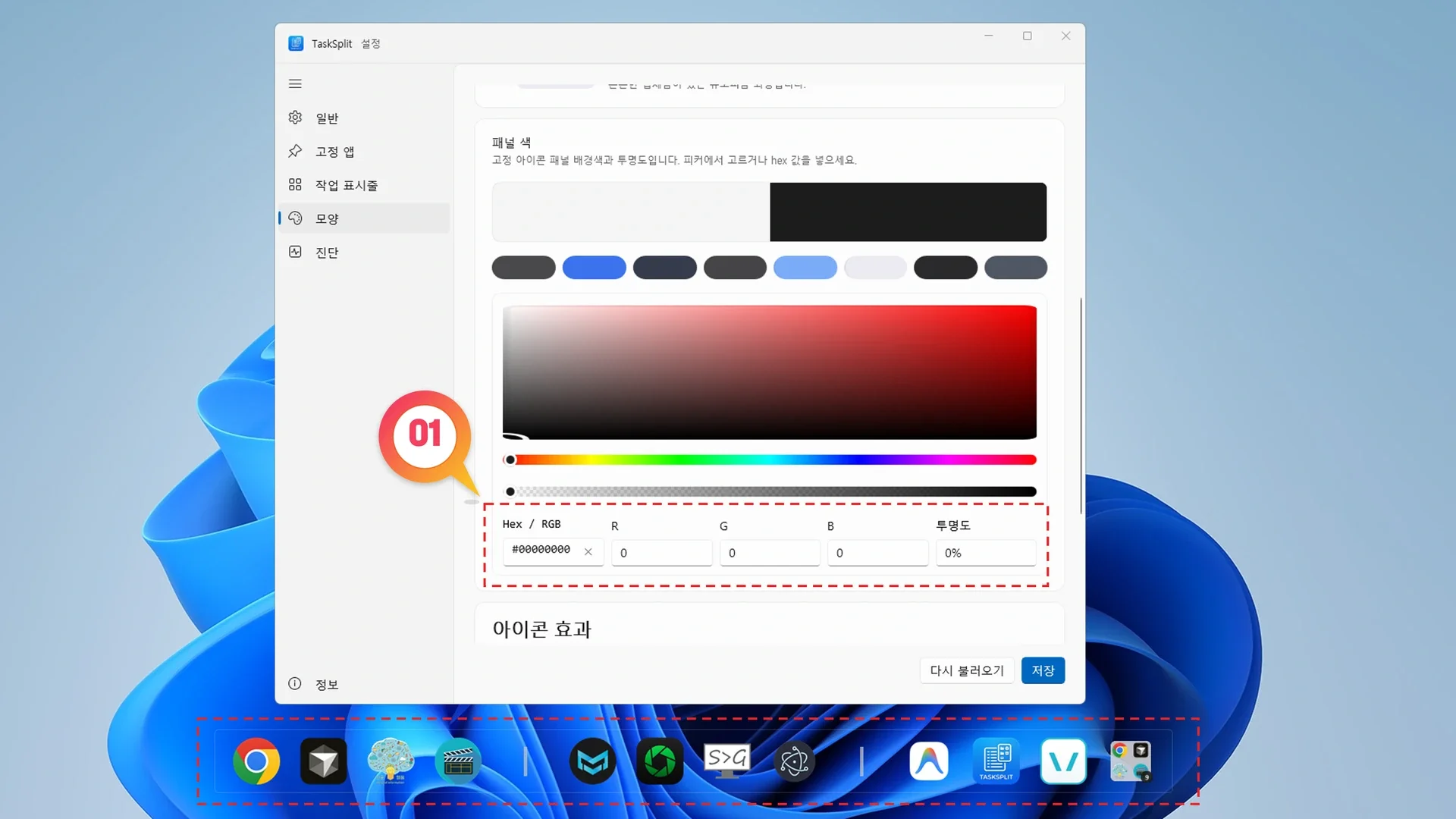Open the 작업 표시줄 settings page
The width and height of the screenshot is (1456, 819).
click(x=364, y=184)
